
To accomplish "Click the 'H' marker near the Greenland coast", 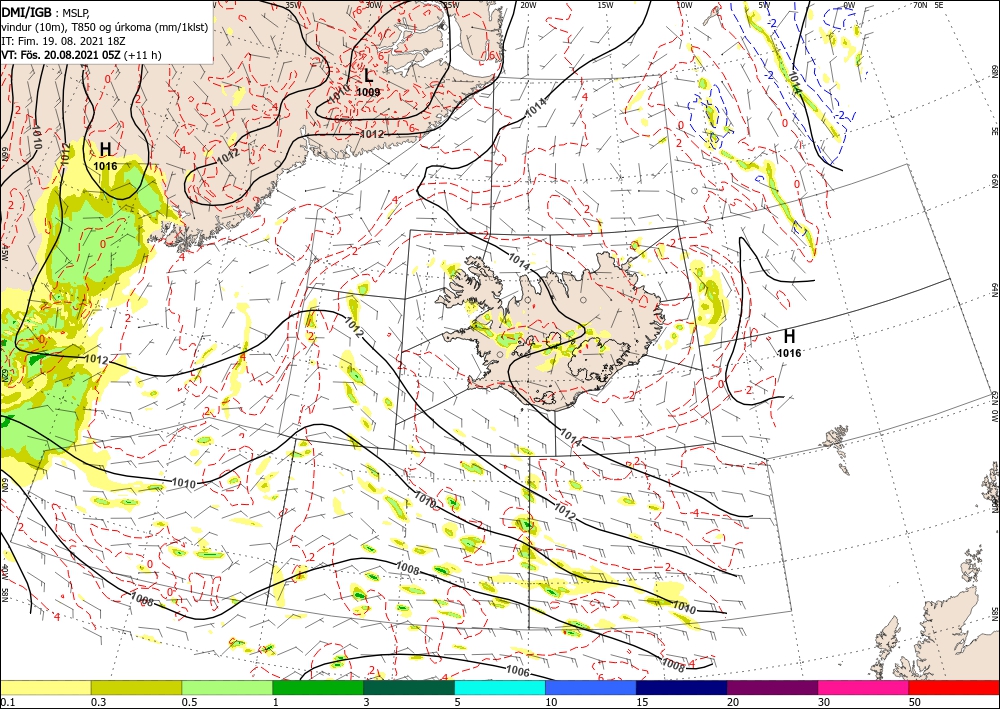I will [x=105, y=149].
